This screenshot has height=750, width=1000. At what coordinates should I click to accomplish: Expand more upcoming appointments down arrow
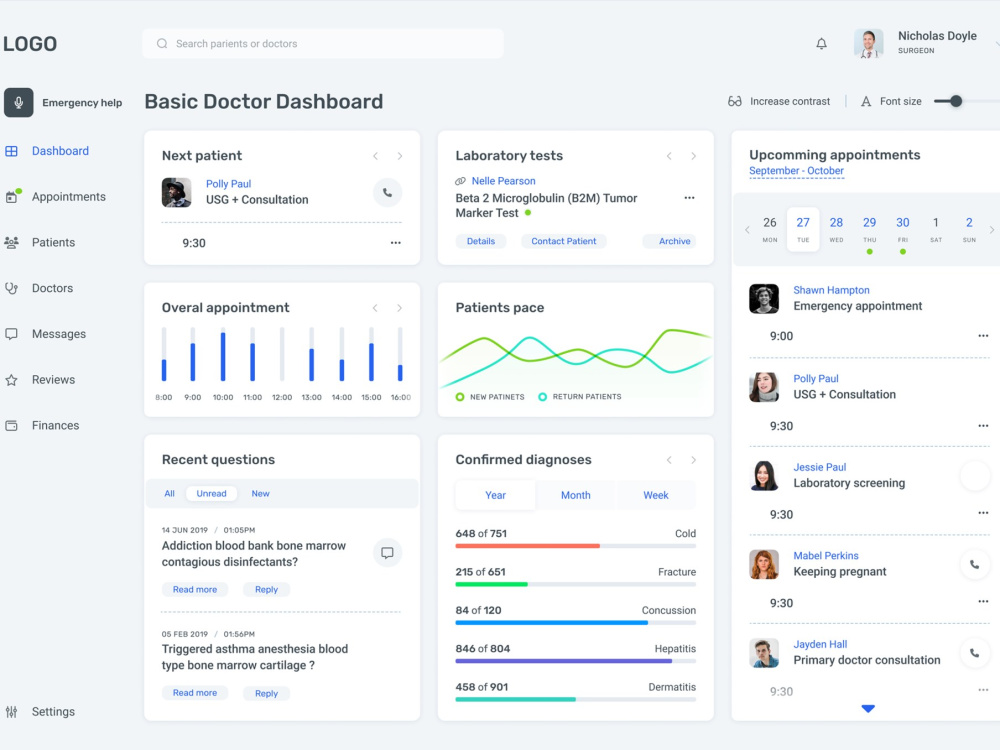(x=868, y=709)
